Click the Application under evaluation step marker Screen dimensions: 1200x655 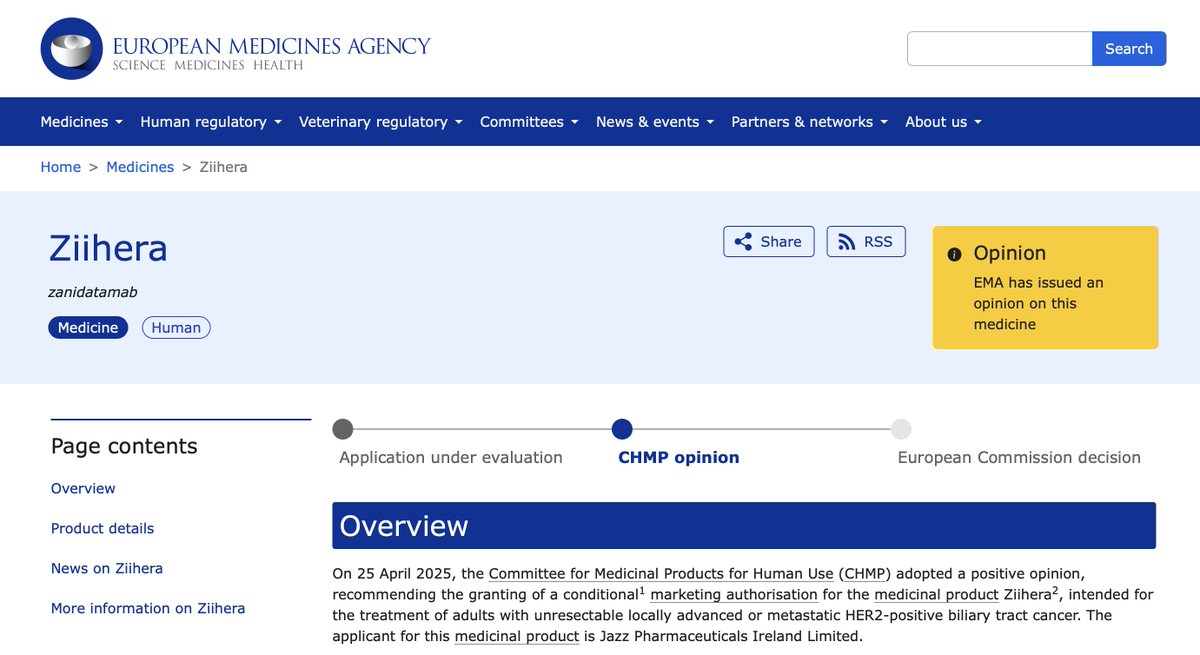pyautogui.click(x=342, y=429)
